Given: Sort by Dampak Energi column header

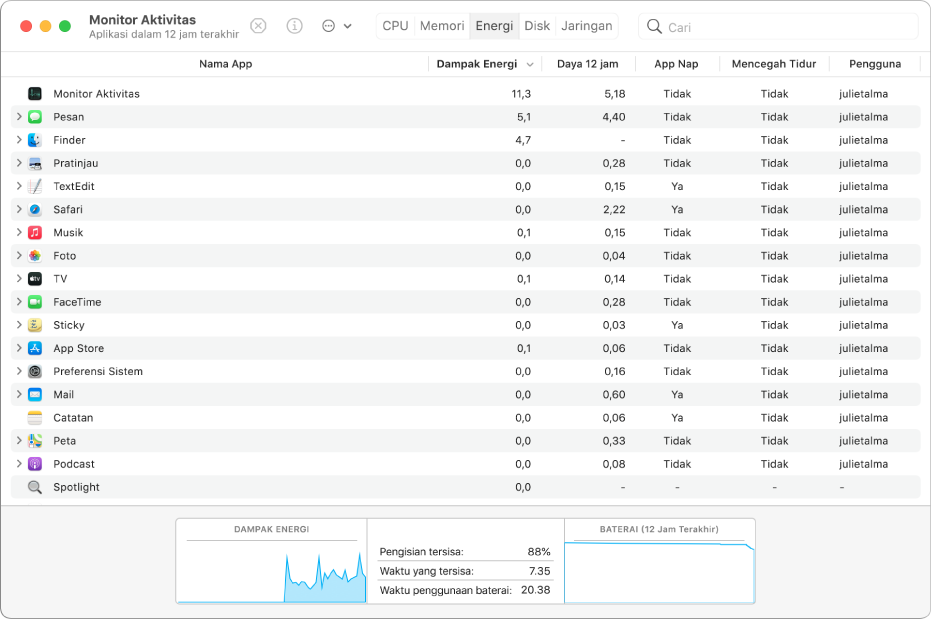Looking at the screenshot, I should coord(484,64).
